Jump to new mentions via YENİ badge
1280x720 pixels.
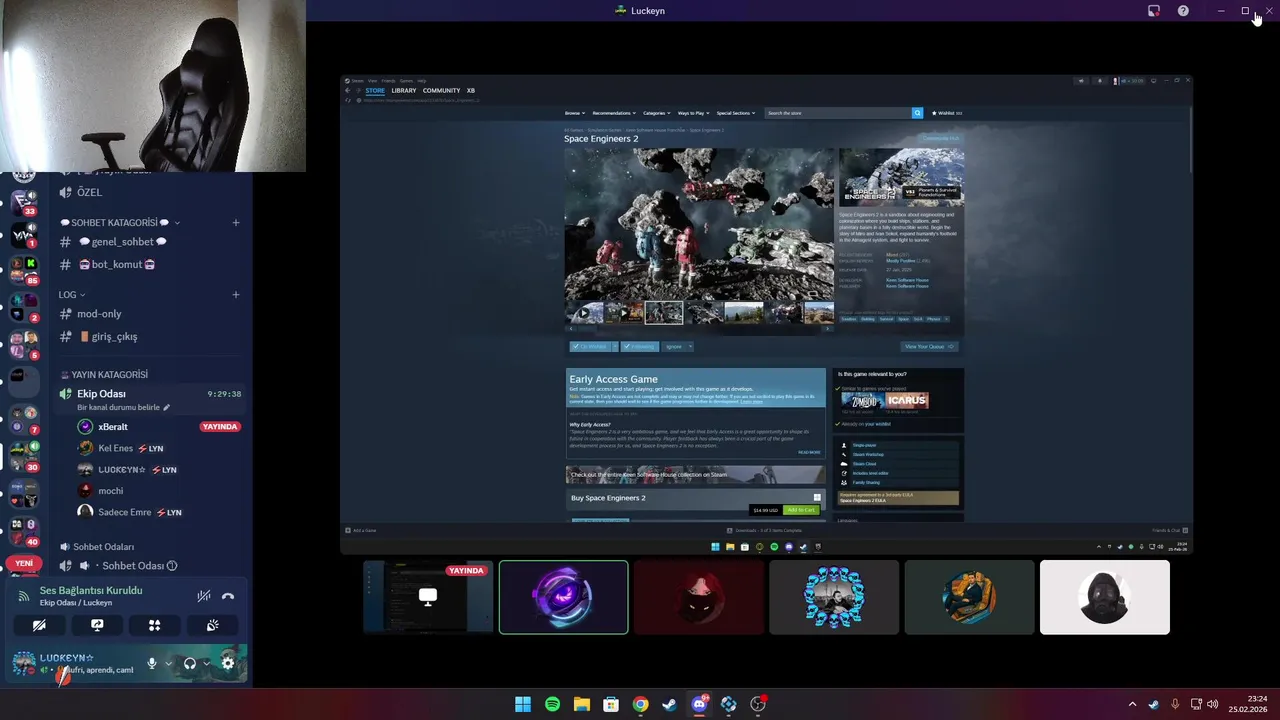coord(24,564)
